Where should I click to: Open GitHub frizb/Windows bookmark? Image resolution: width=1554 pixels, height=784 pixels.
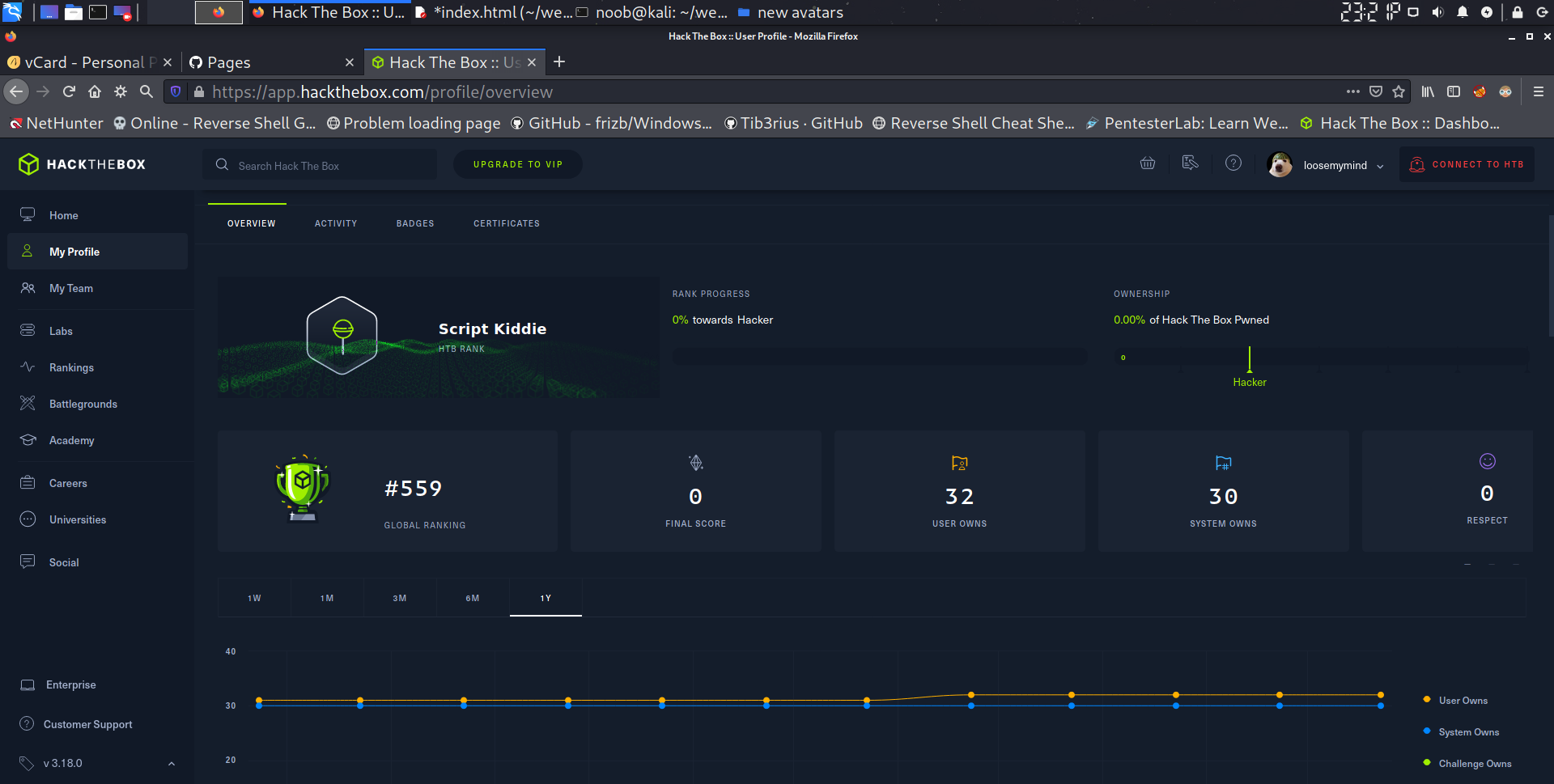(611, 123)
